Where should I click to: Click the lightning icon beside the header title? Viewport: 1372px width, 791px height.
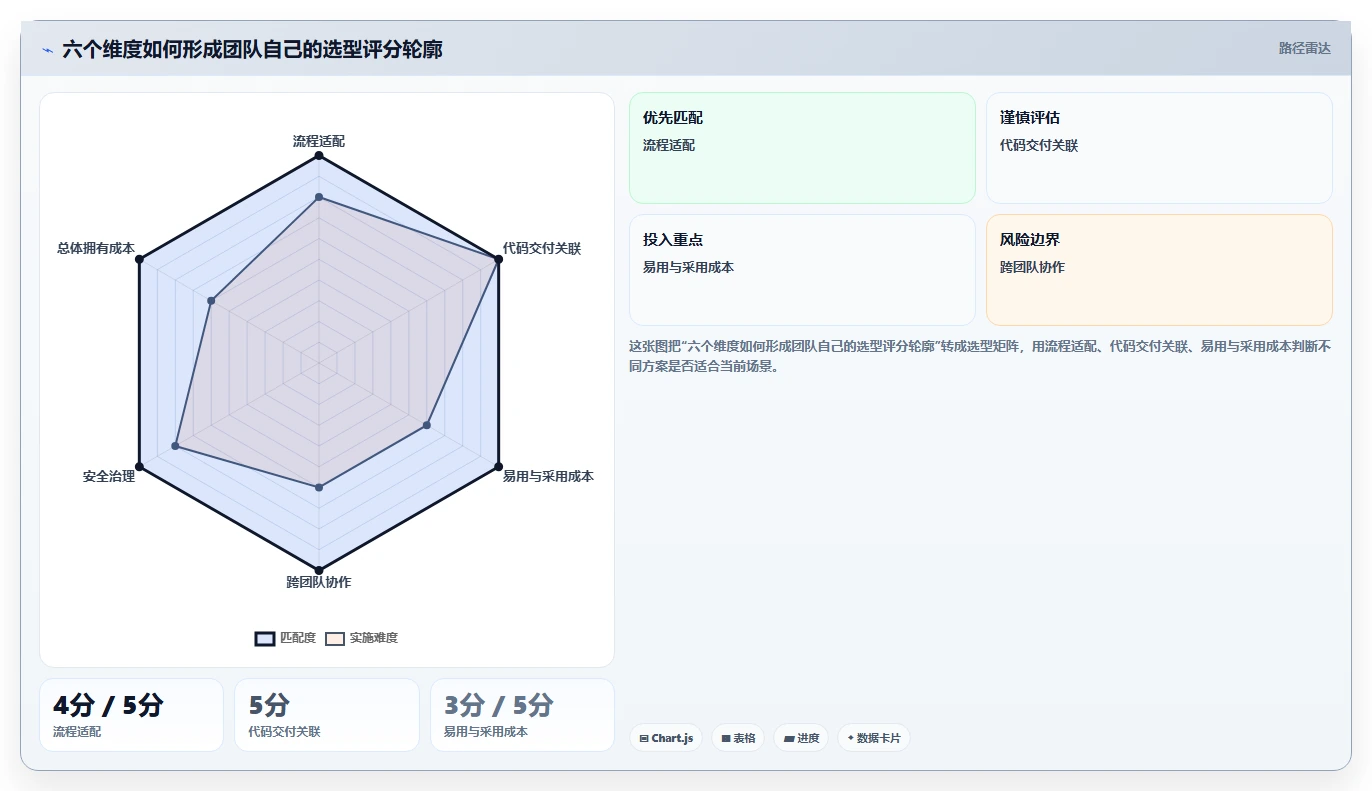point(47,49)
